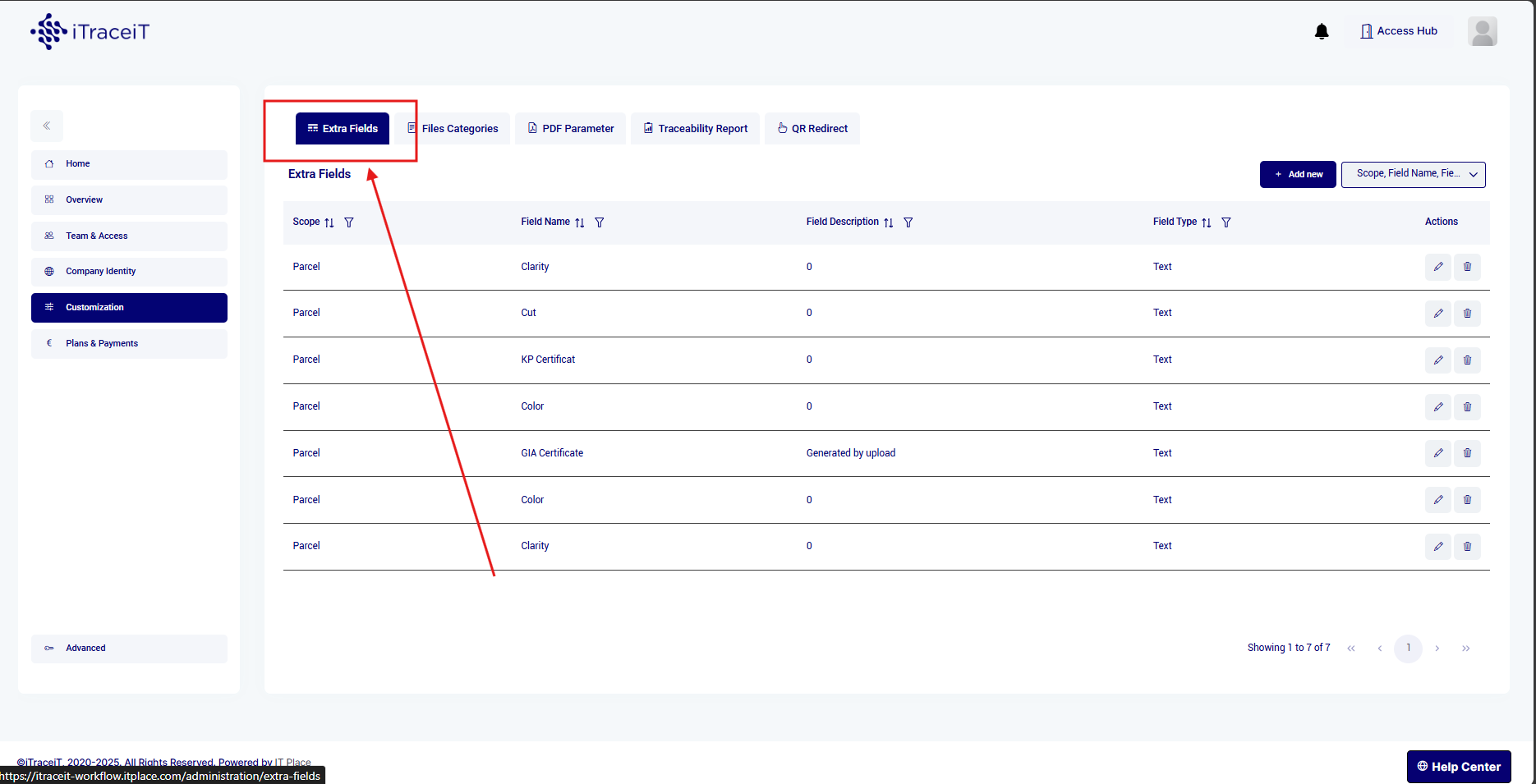The image size is (1536, 784).
Task: Sort by Field Description column
Action: coord(889,222)
